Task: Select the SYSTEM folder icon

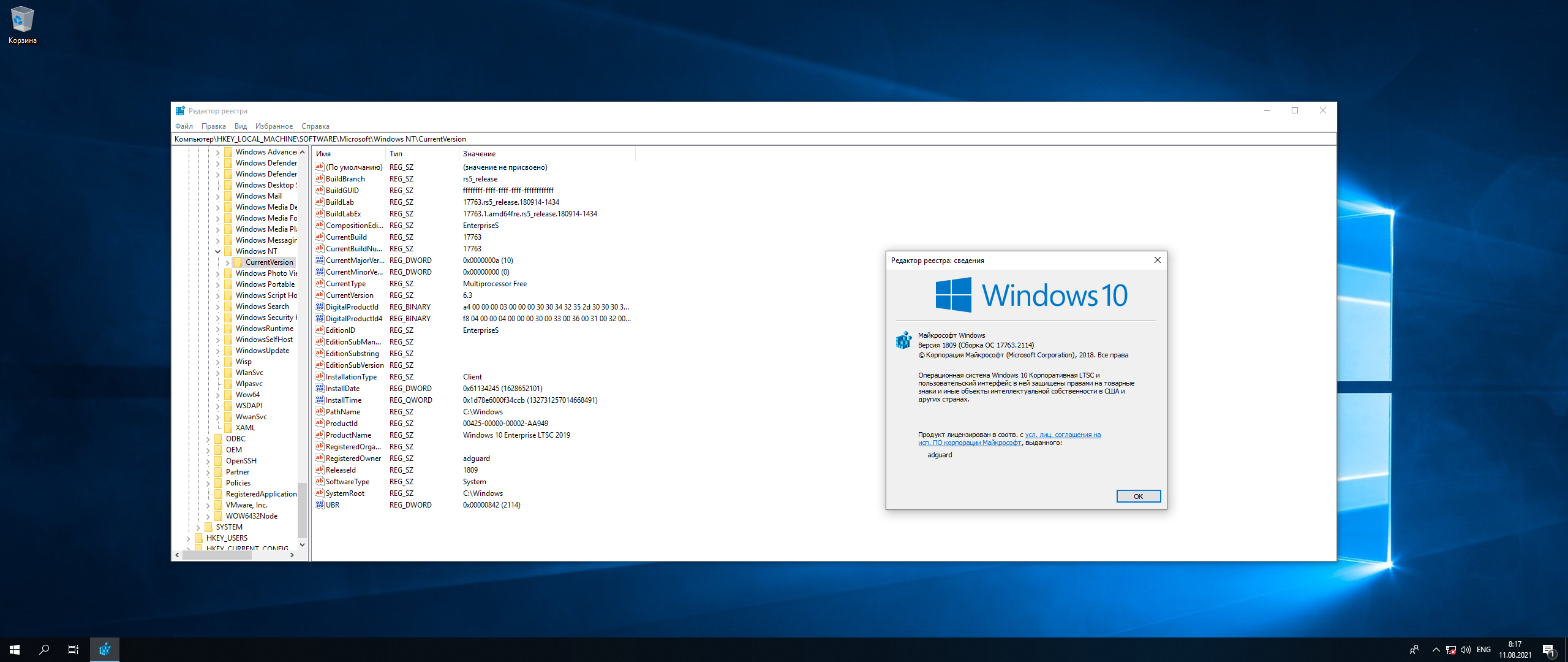Action: click(x=208, y=527)
